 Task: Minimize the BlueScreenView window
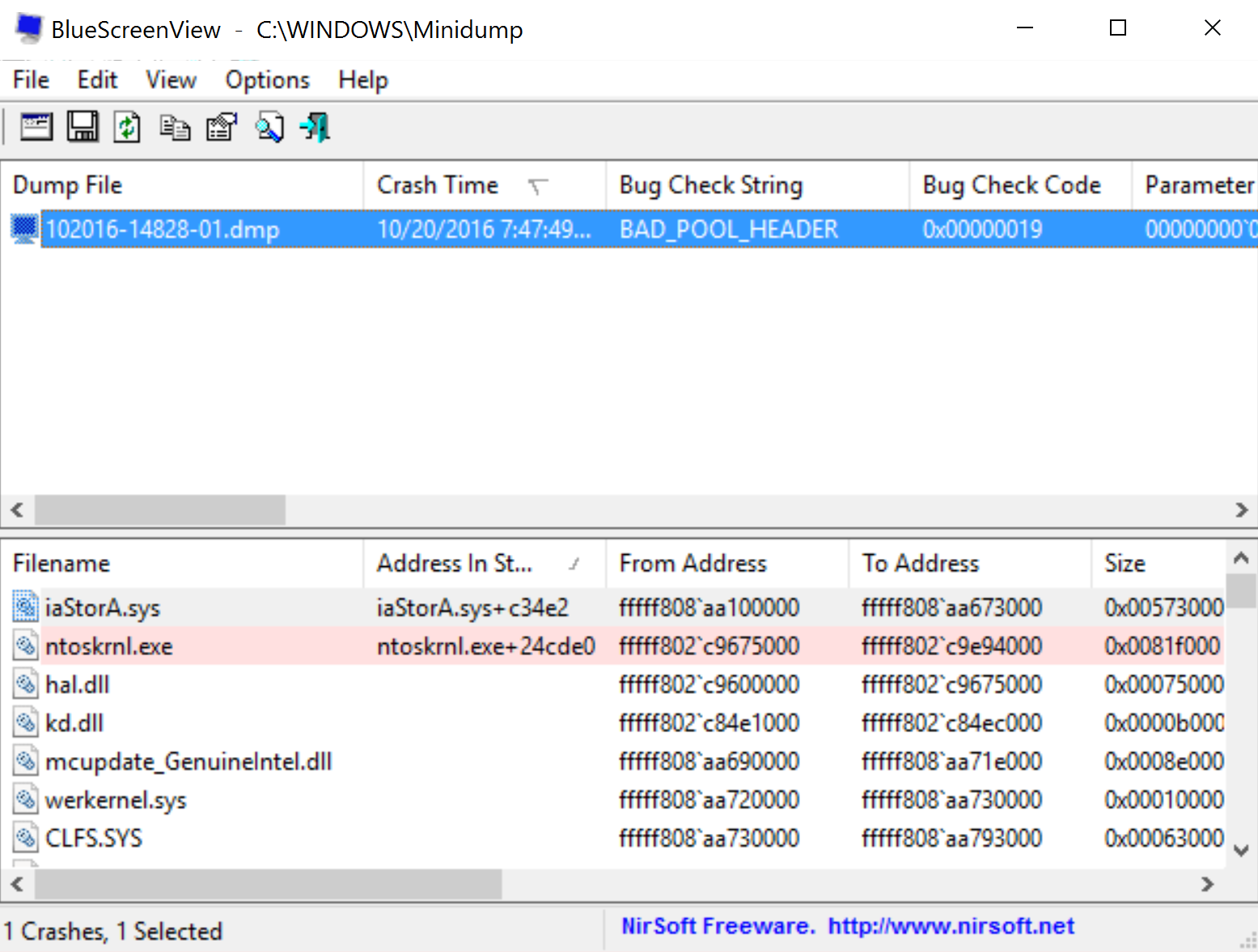click(1025, 28)
